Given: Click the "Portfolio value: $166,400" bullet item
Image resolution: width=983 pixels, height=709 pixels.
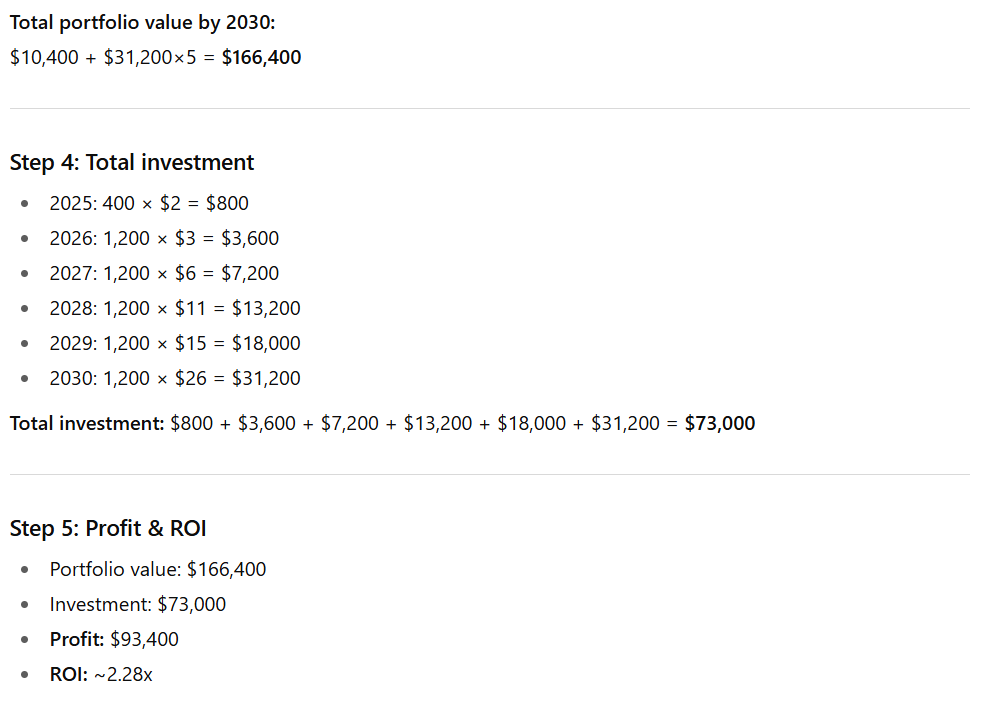Looking at the screenshot, I should point(158,569).
